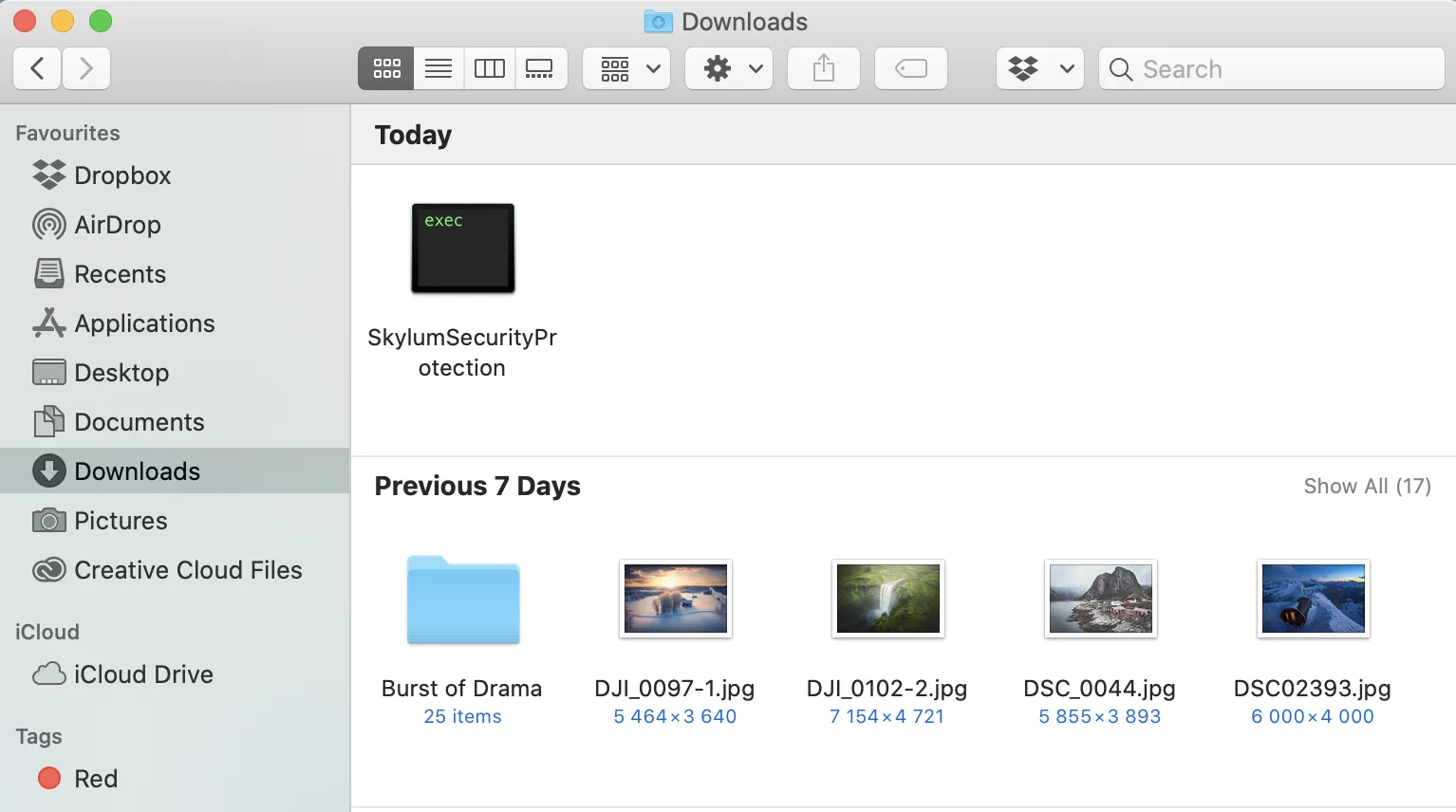This screenshot has width=1456, height=812.
Task: Click the Edit Tags toolbar button
Action: [910, 68]
